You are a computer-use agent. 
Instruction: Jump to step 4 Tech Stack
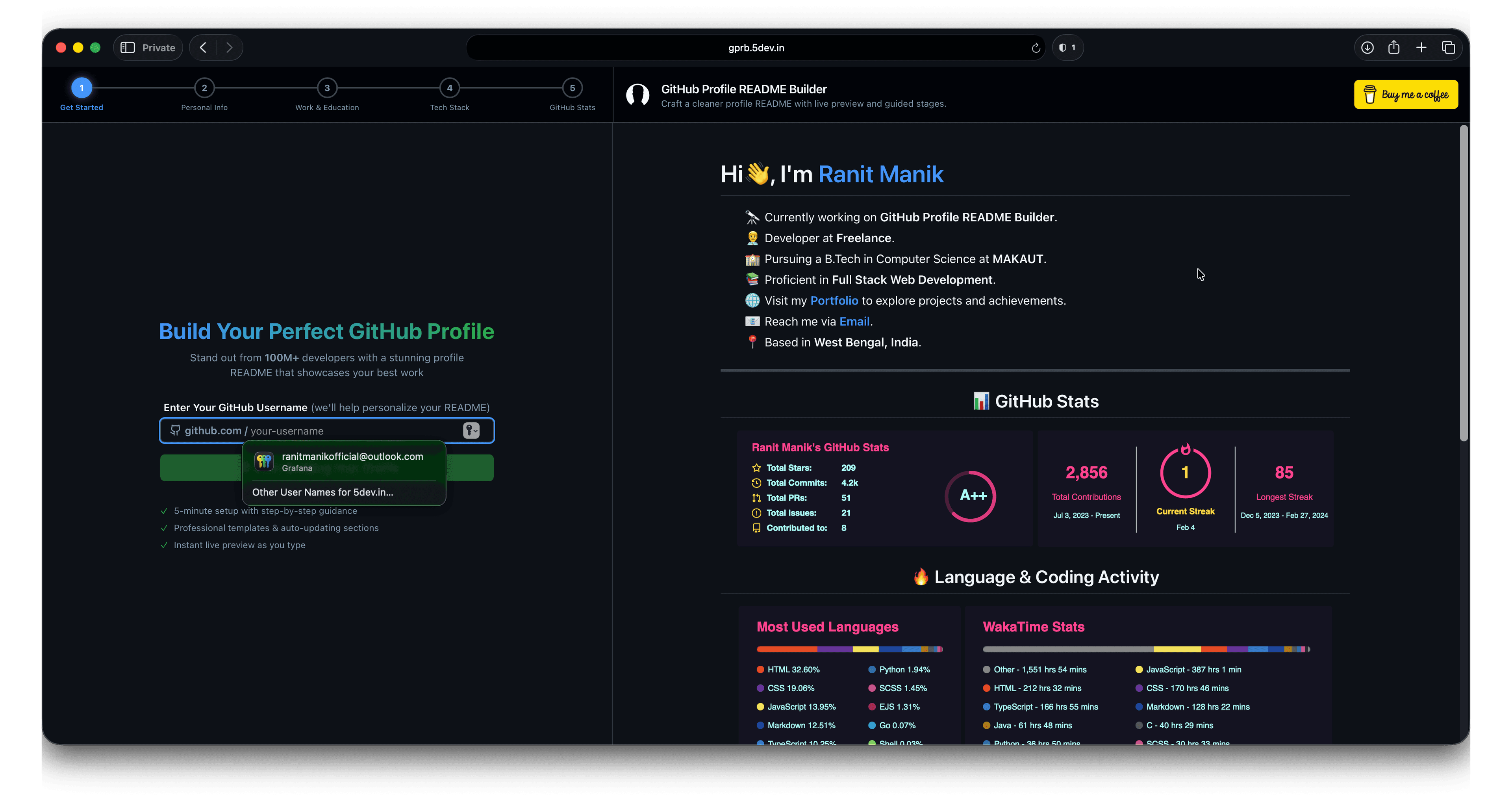tap(450, 88)
